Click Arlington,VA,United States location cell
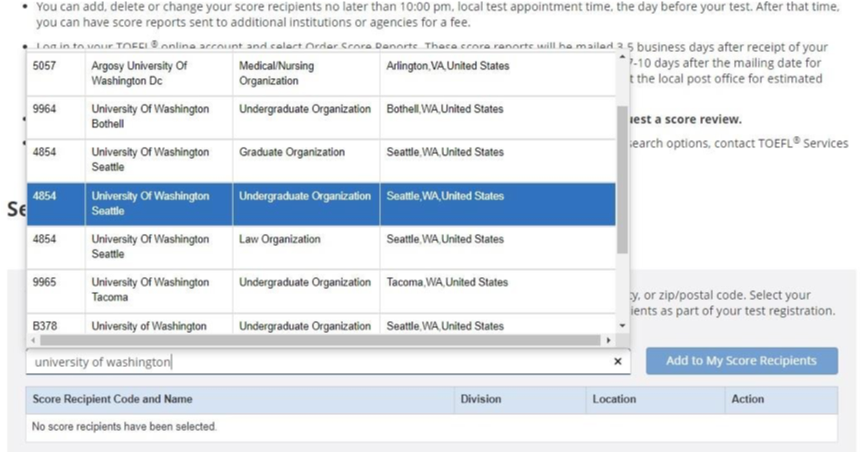 [498, 74]
